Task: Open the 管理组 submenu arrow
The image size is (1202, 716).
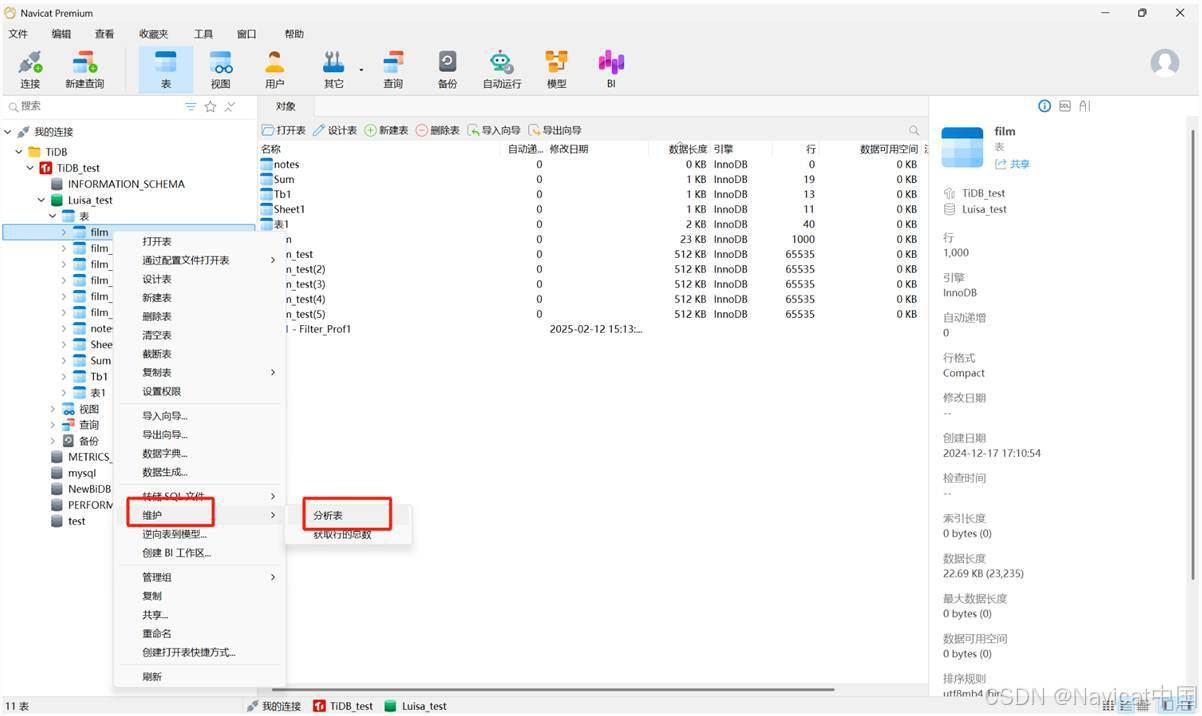Action: click(273, 577)
